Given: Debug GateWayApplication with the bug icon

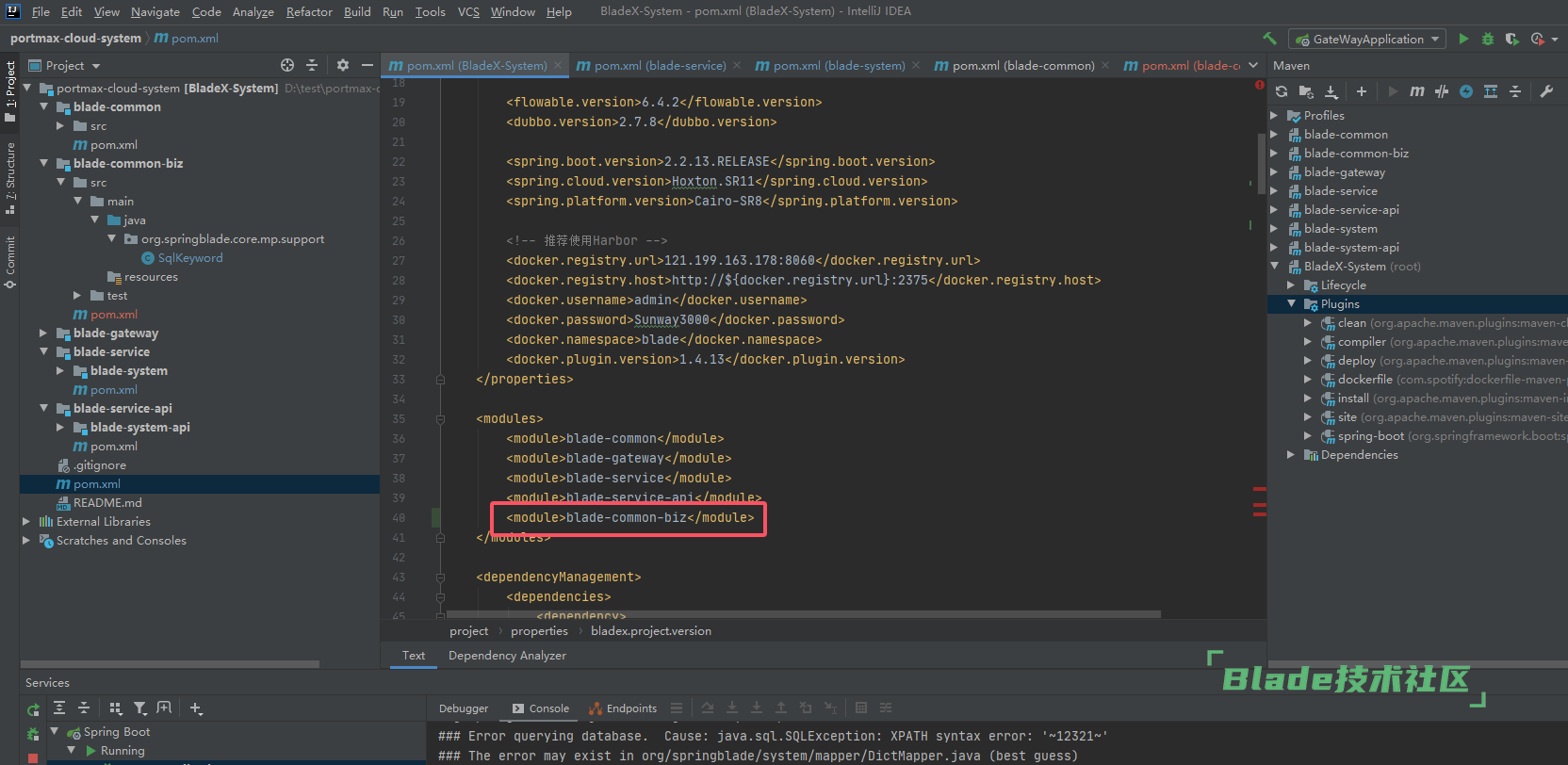Looking at the screenshot, I should pos(1488,39).
